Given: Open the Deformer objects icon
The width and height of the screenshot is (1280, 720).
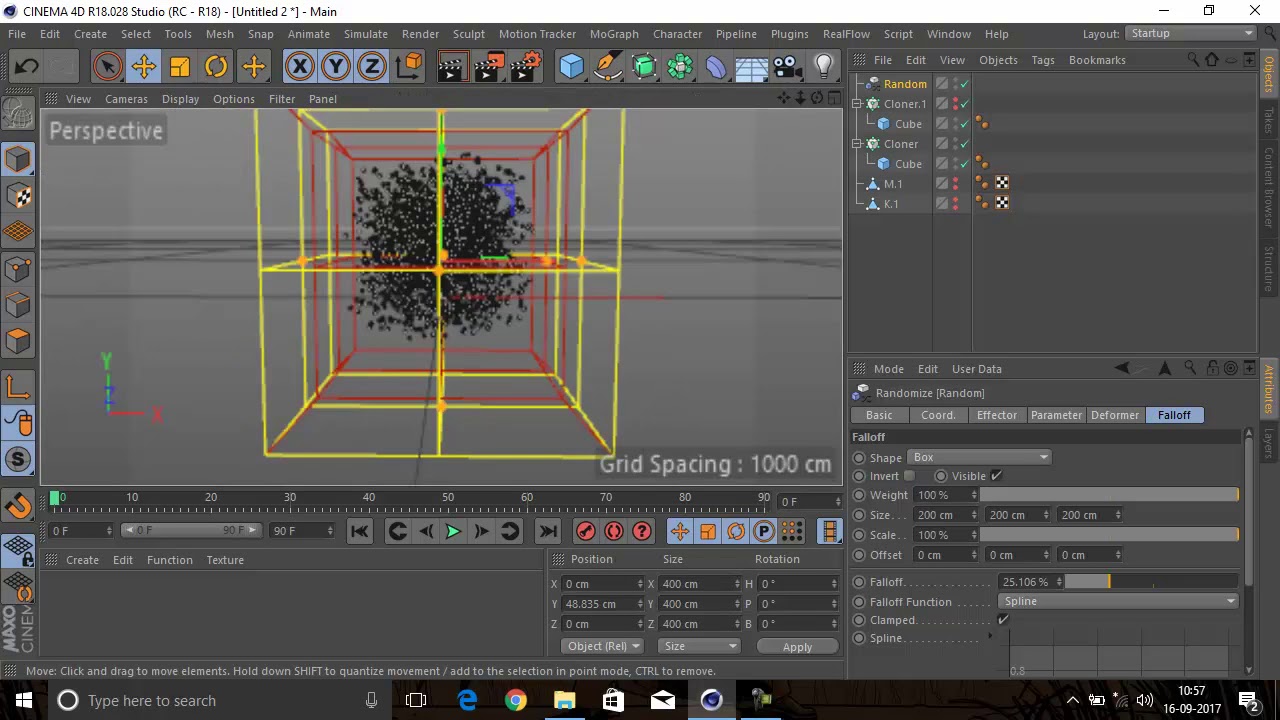Looking at the screenshot, I should tap(716, 67).
